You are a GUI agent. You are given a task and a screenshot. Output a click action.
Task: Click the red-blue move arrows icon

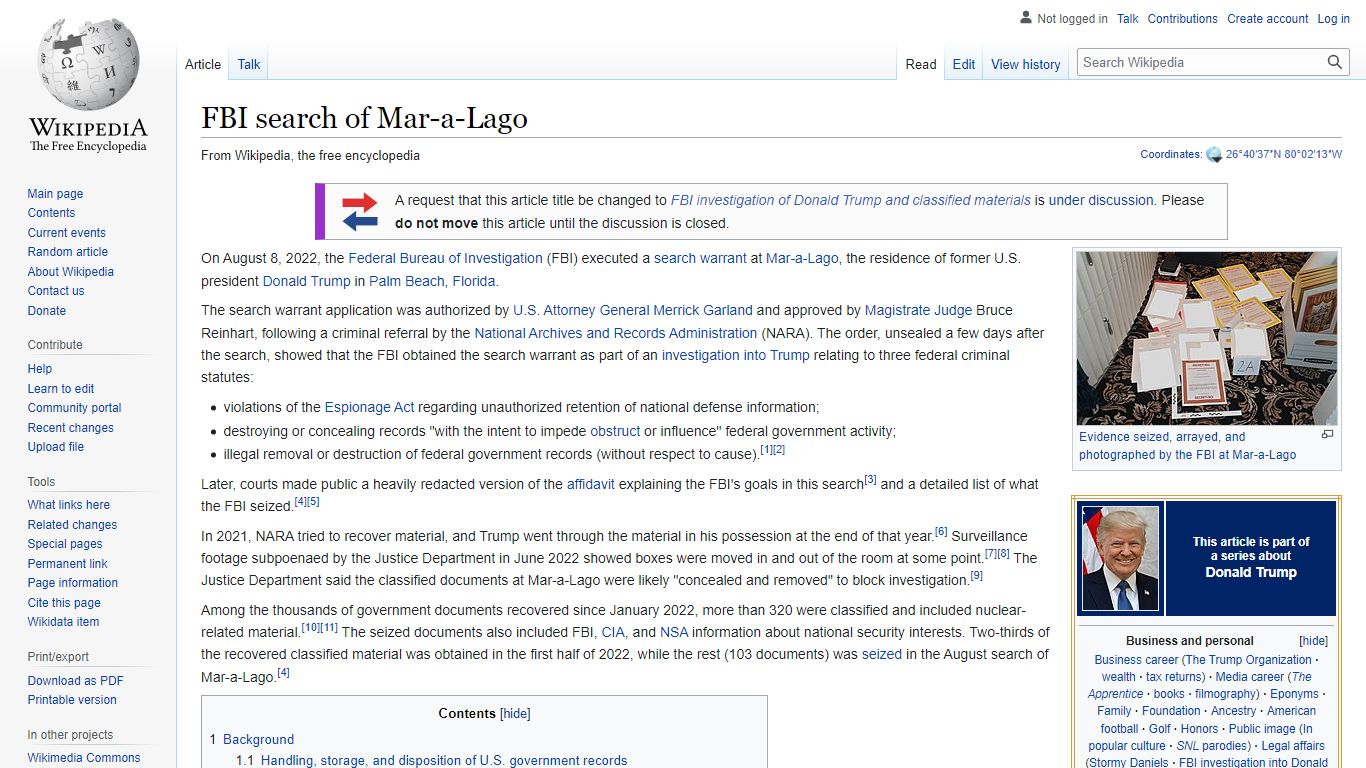(360, 211)
